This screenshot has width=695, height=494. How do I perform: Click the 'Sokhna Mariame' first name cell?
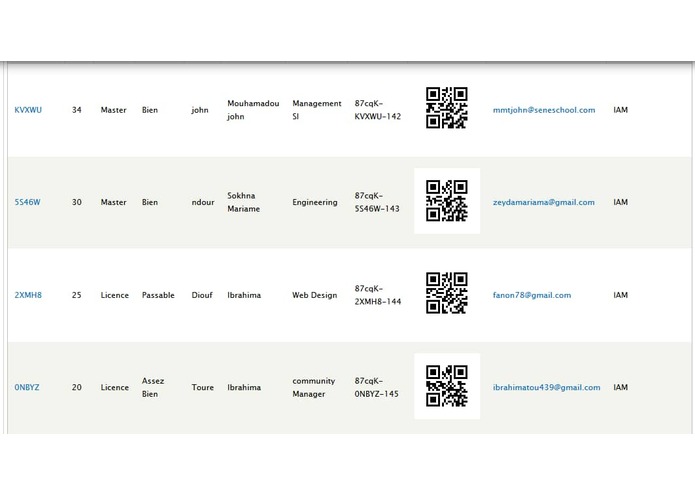[x=244, y=202]
